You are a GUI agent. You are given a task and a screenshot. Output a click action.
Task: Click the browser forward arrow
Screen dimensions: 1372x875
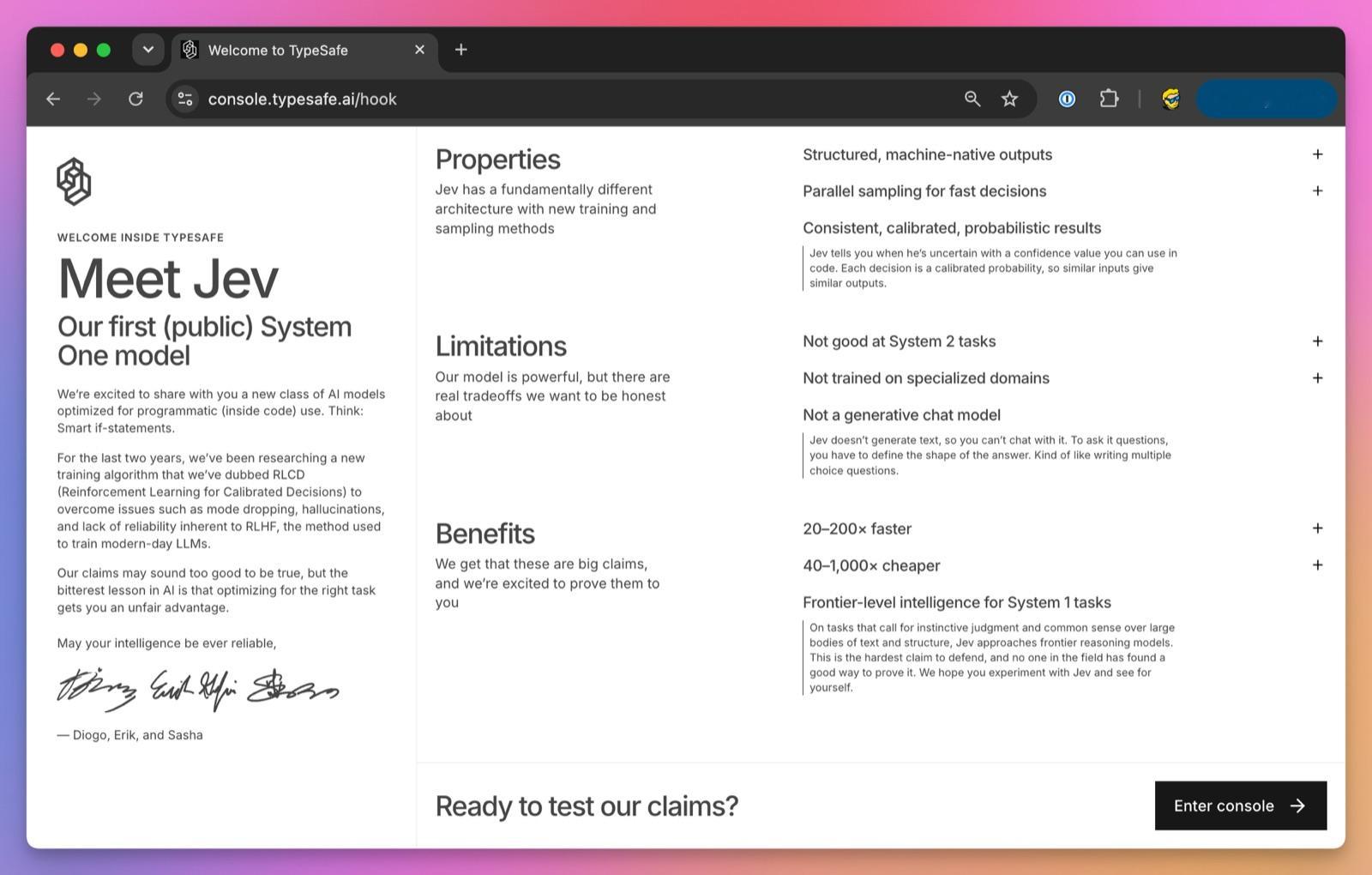pos(94,100)
